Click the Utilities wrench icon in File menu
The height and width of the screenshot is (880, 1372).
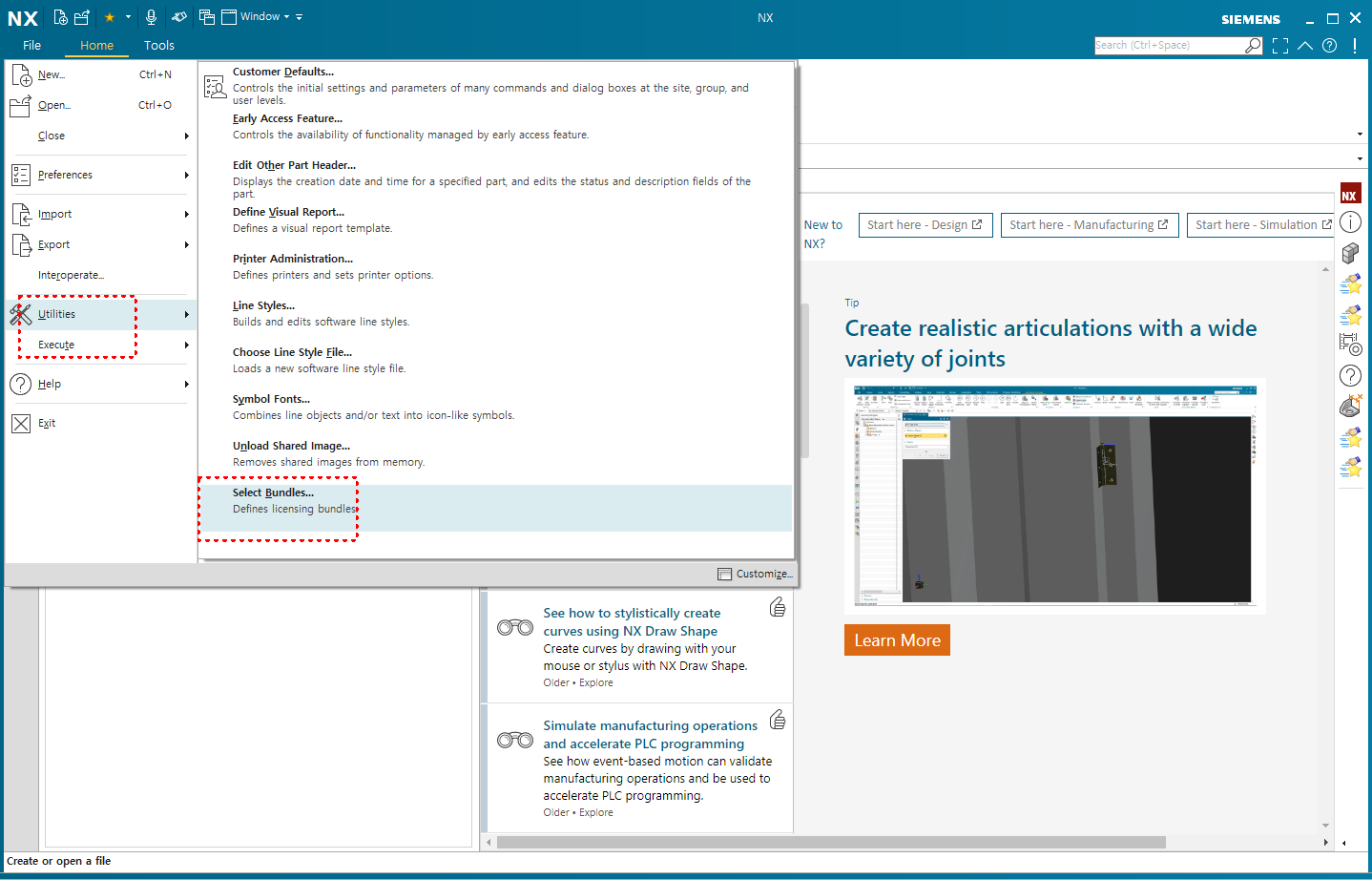click(x=21, y=313)
